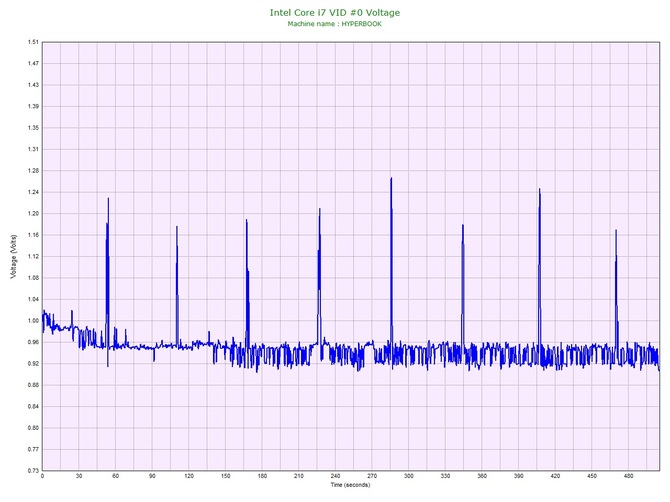Select the 1.00 voltage axis value
This screenshot has height=502, width=670.
[33, 321]
